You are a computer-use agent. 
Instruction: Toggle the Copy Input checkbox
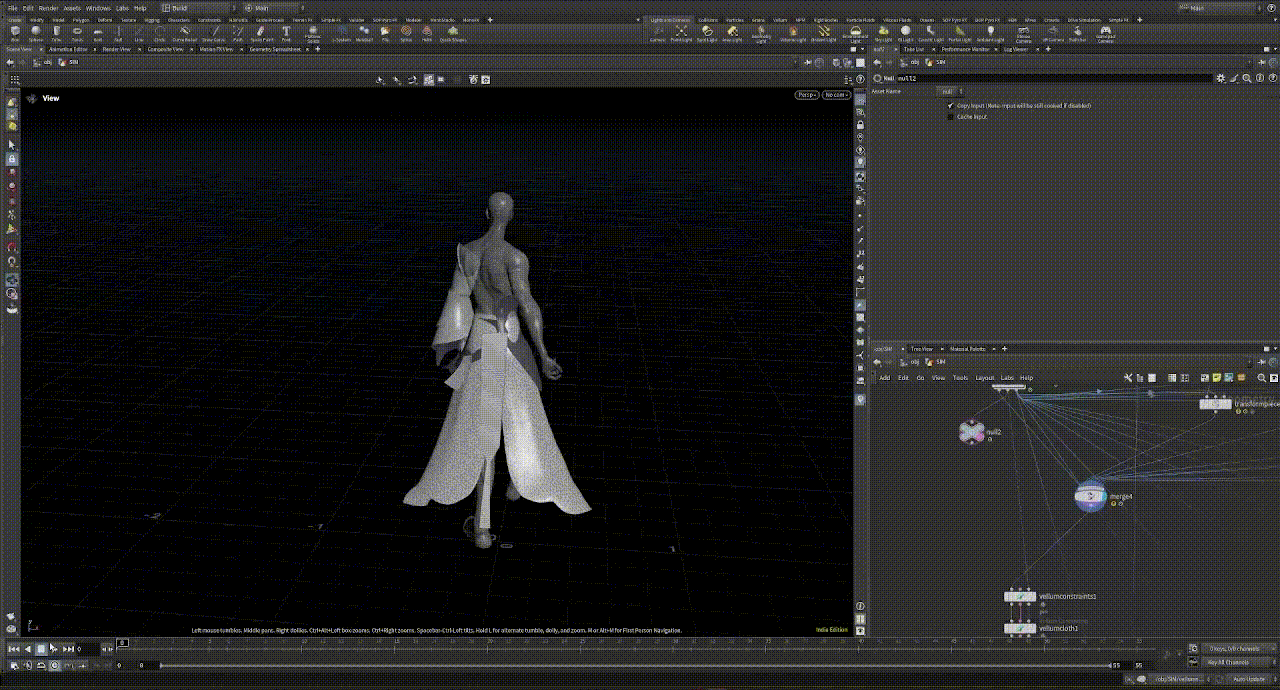(951, 105)
